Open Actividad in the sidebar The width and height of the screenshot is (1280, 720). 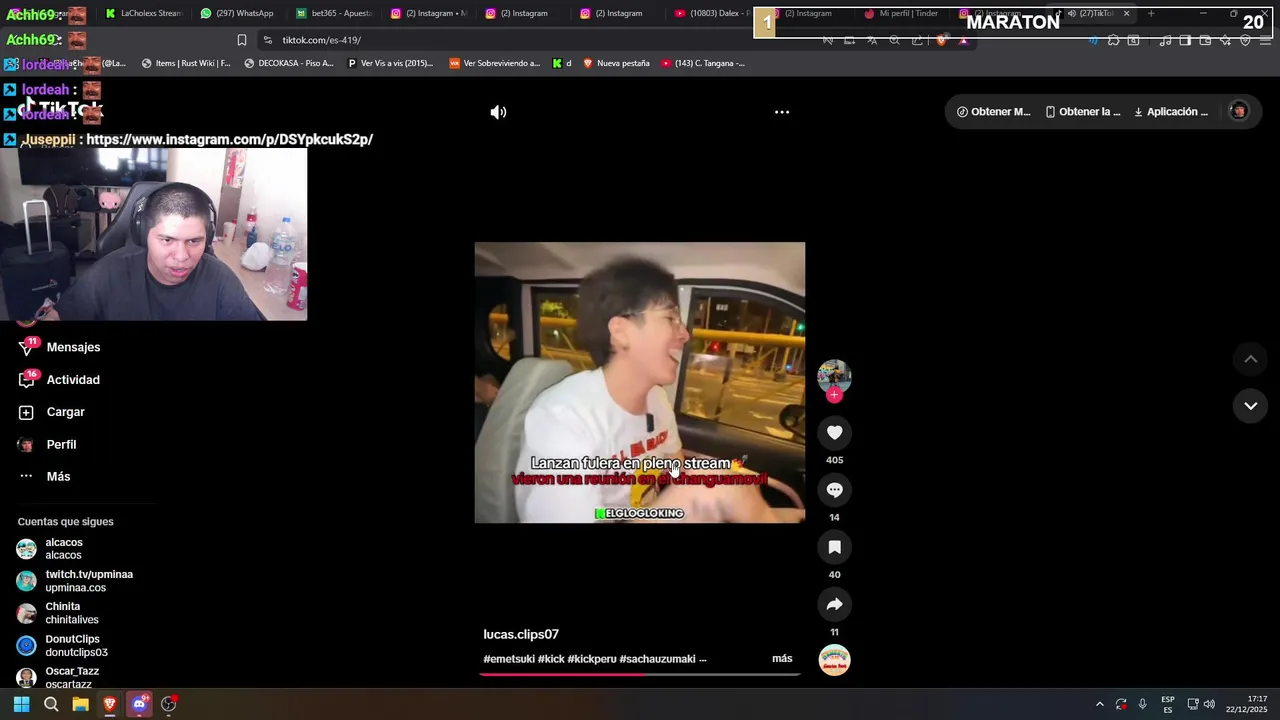tap(73, 380)
